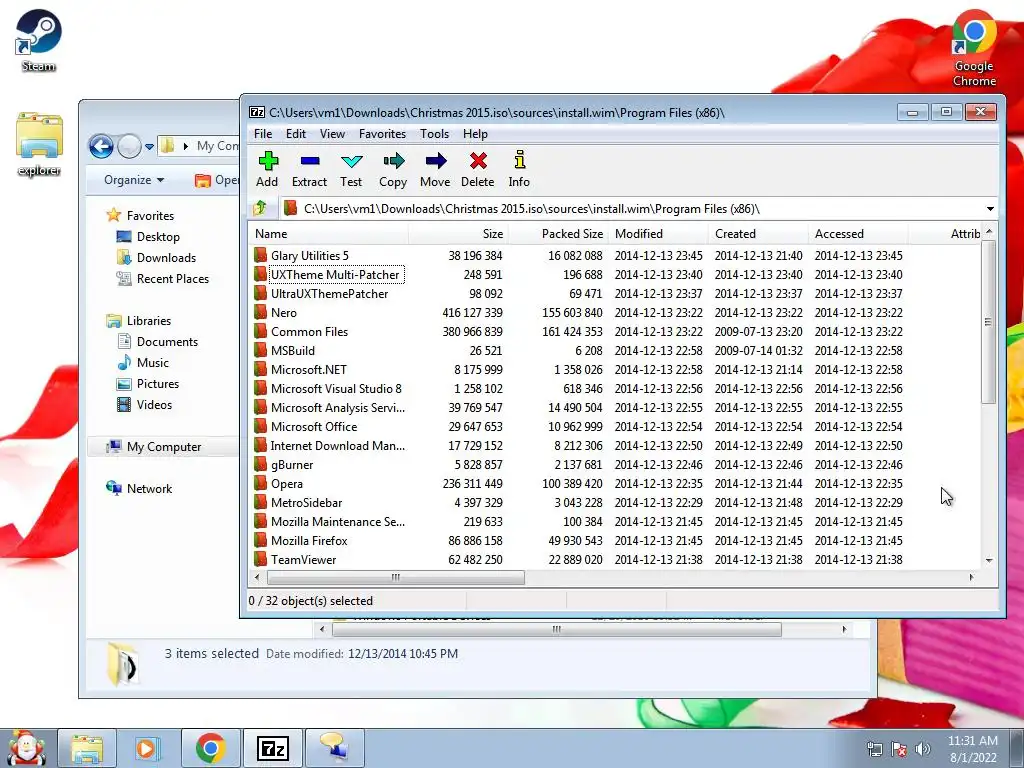Click the Santa Start button on taskbar
The height and width of the screenshot is (768, 1024).
pos(26,748)
